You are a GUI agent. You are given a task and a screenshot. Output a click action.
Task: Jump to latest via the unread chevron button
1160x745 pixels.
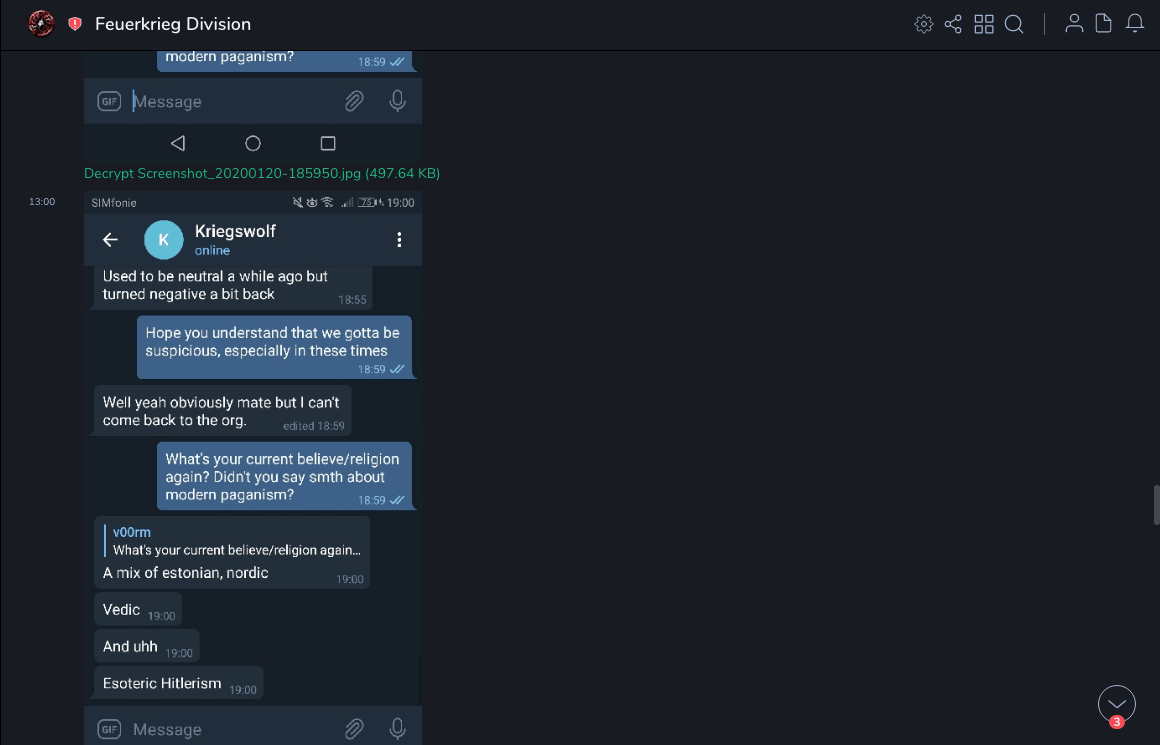pos(1116,704)
